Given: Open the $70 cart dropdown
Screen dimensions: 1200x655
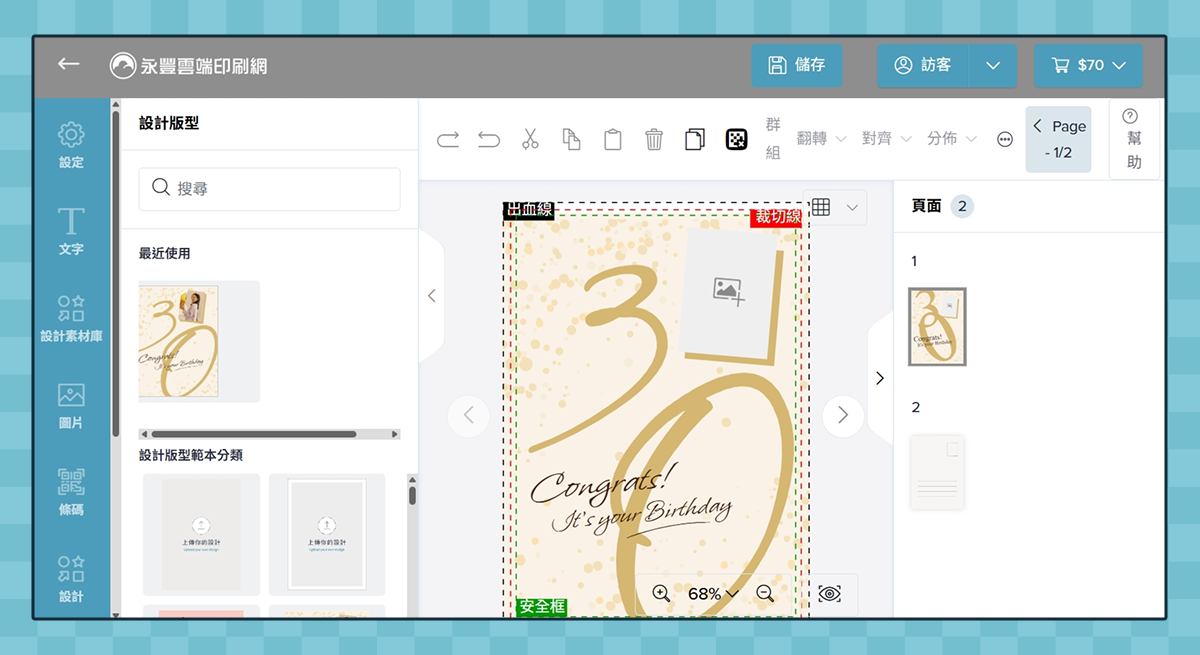Looking at the screenshot, I should 1088,65.
